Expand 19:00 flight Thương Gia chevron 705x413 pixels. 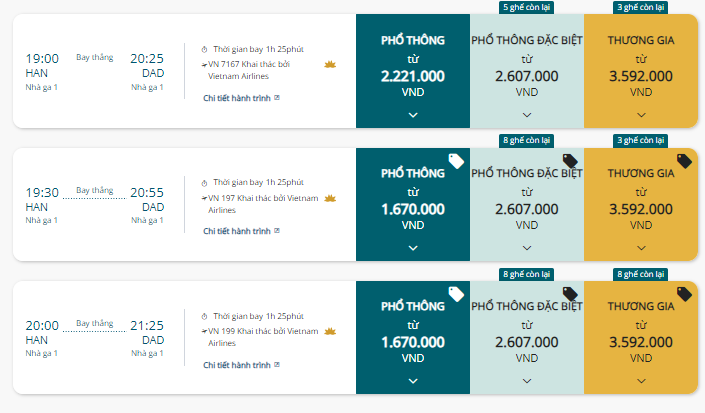pyautogui.click(x=641, y=115)
